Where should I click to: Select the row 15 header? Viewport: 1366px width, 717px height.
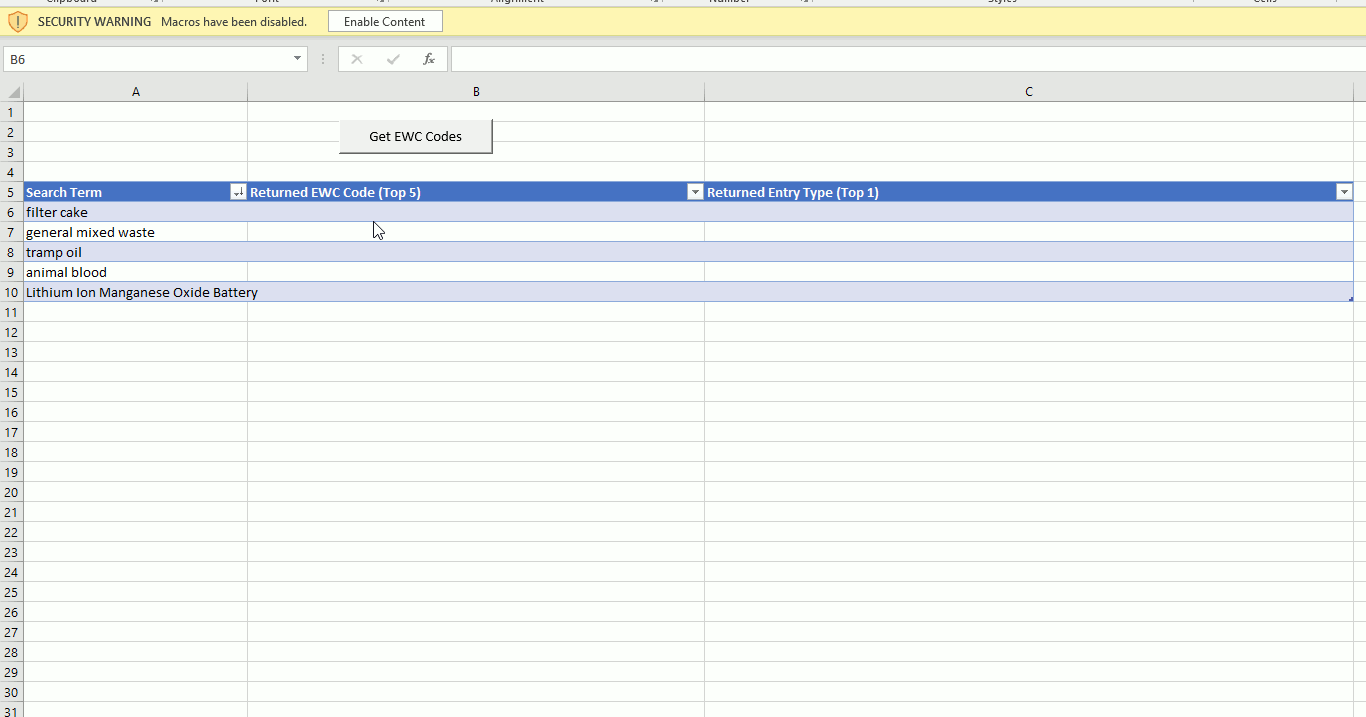pos(12,392)
